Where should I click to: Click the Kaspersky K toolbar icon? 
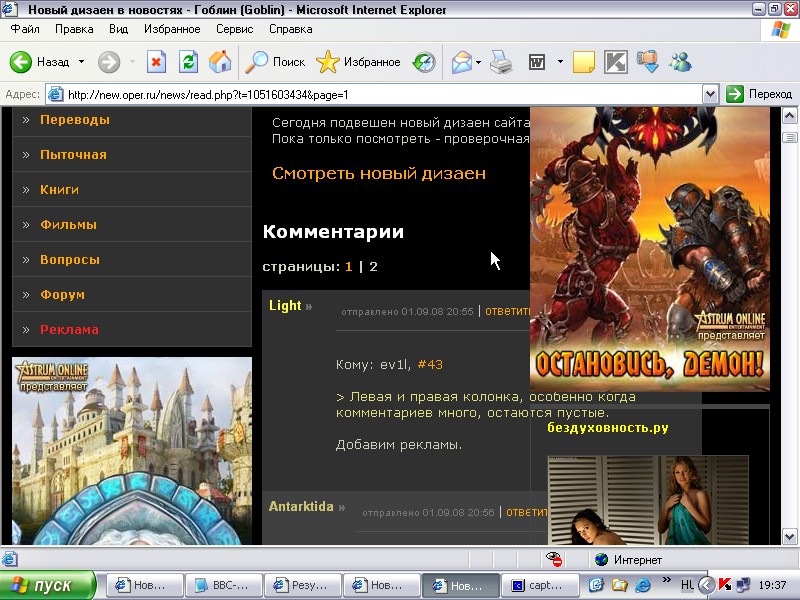tap(615, 62)
